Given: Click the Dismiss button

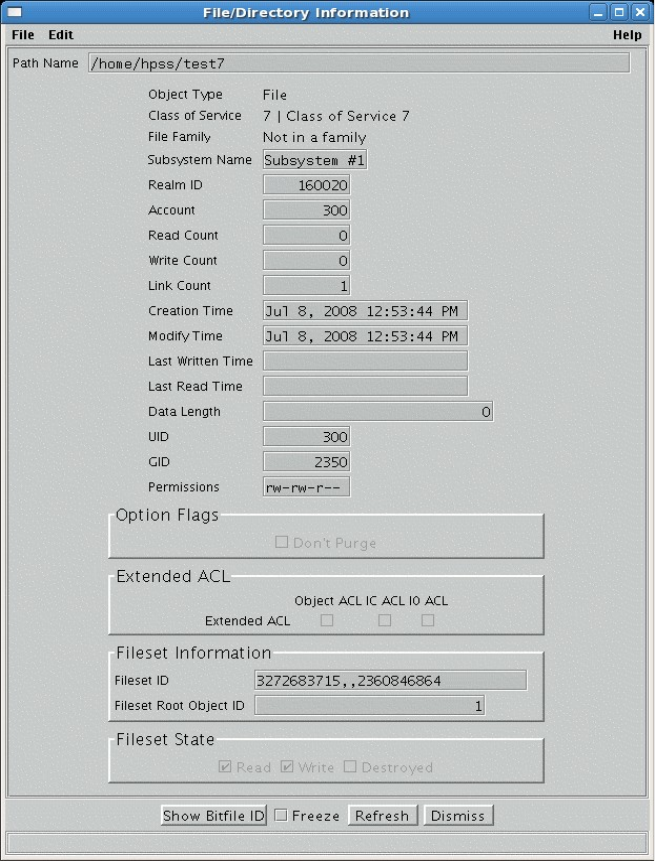Looking at the screenshot, I should point(458,815).
